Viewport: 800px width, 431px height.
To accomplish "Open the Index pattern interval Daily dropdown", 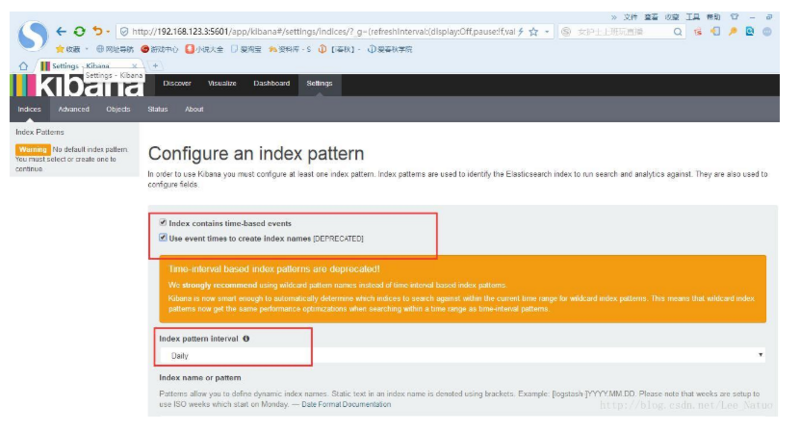I will click(x=462, y=355).
